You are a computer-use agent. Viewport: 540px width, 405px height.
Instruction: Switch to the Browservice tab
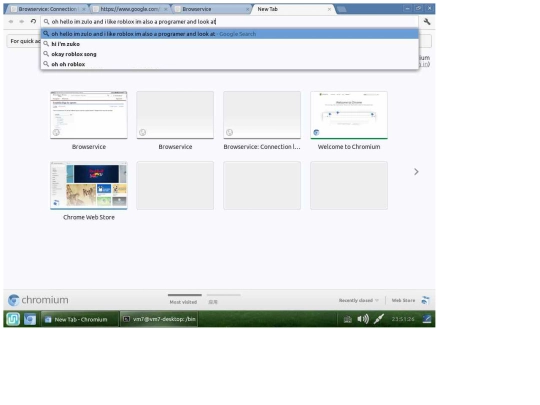pos(210,9)
